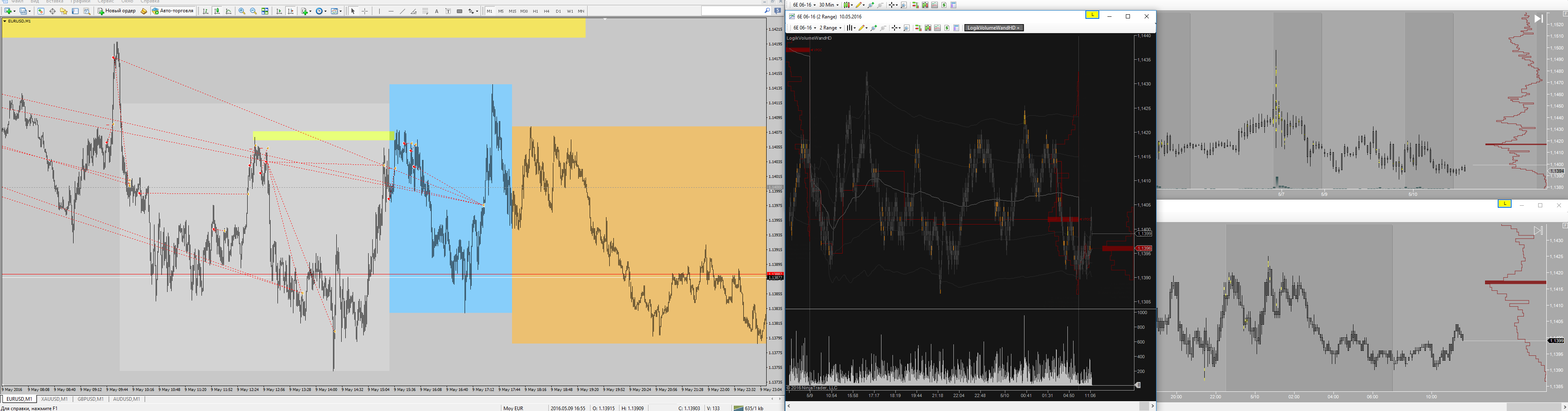Open indicators list dropdown

tap(311, 11)
